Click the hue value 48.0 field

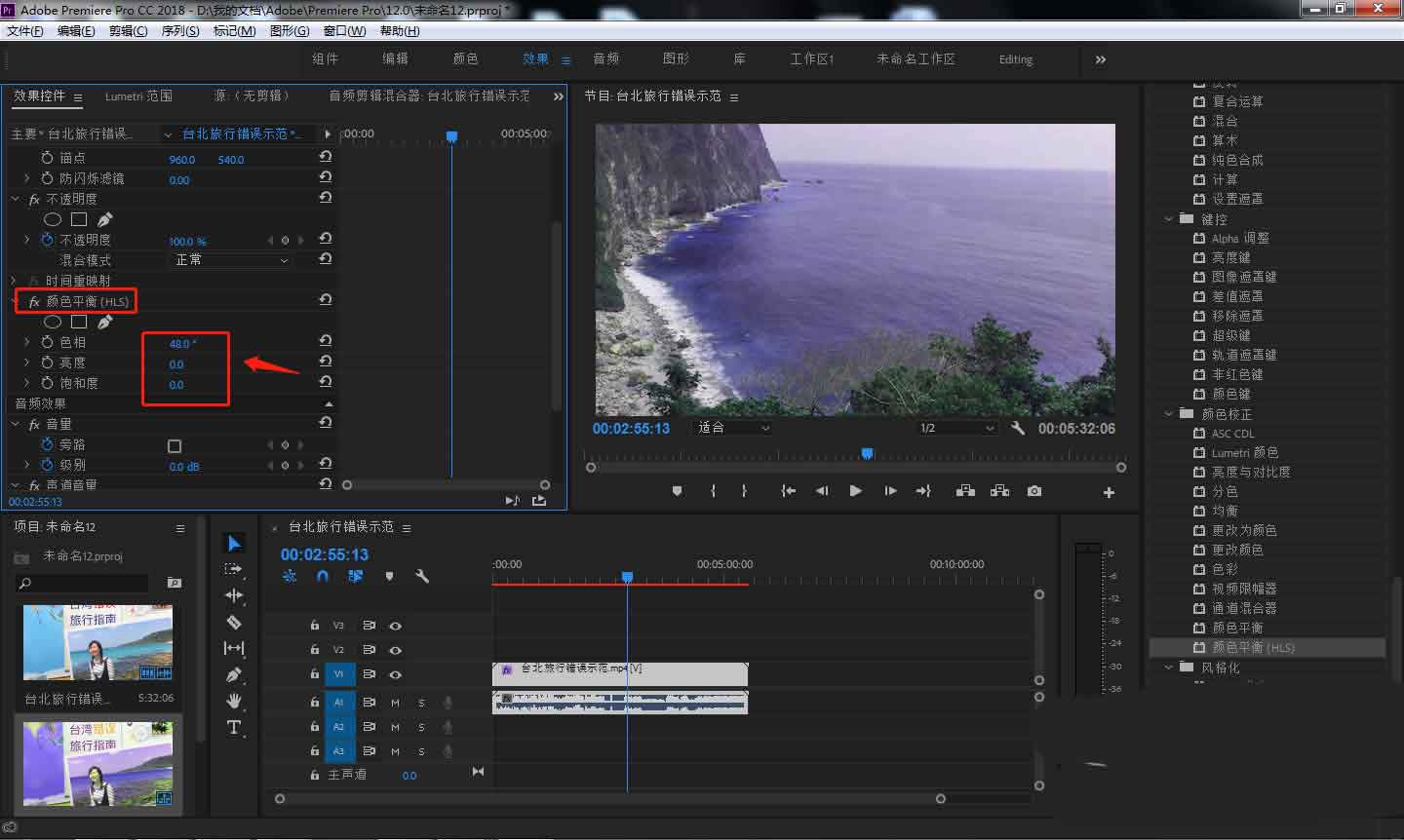181,344
